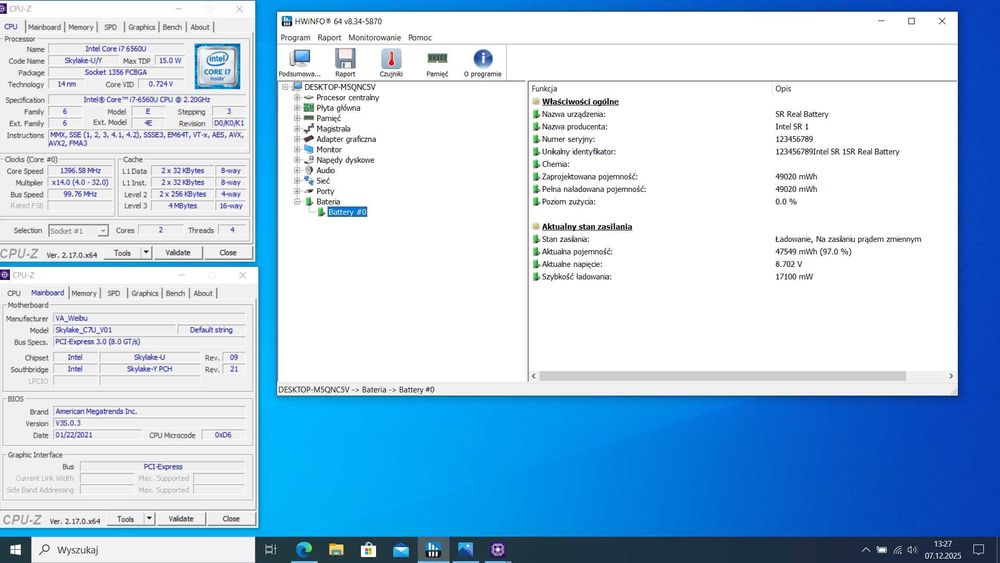Click the volume speaker tray icon
This screenshot has height=563, width=1000.
click(912, 550)
